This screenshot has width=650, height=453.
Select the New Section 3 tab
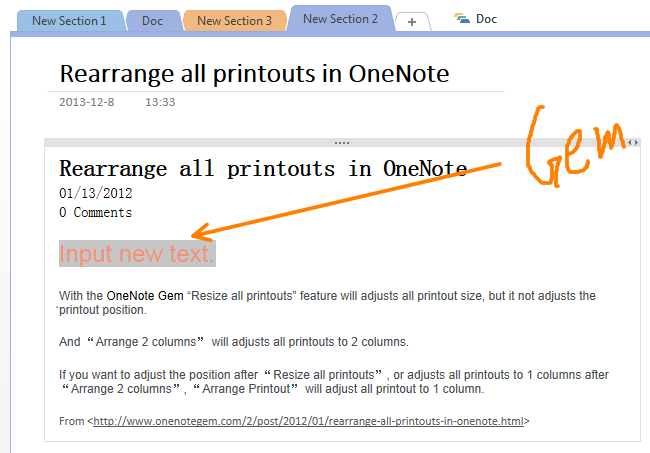click(x=234, y=21)
